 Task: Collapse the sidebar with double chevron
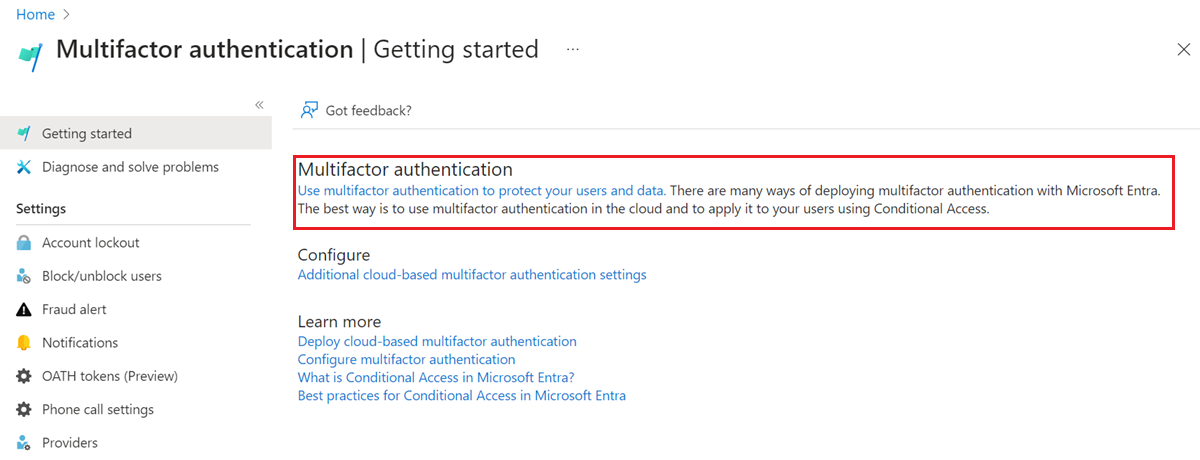click(x=259, y=105)
